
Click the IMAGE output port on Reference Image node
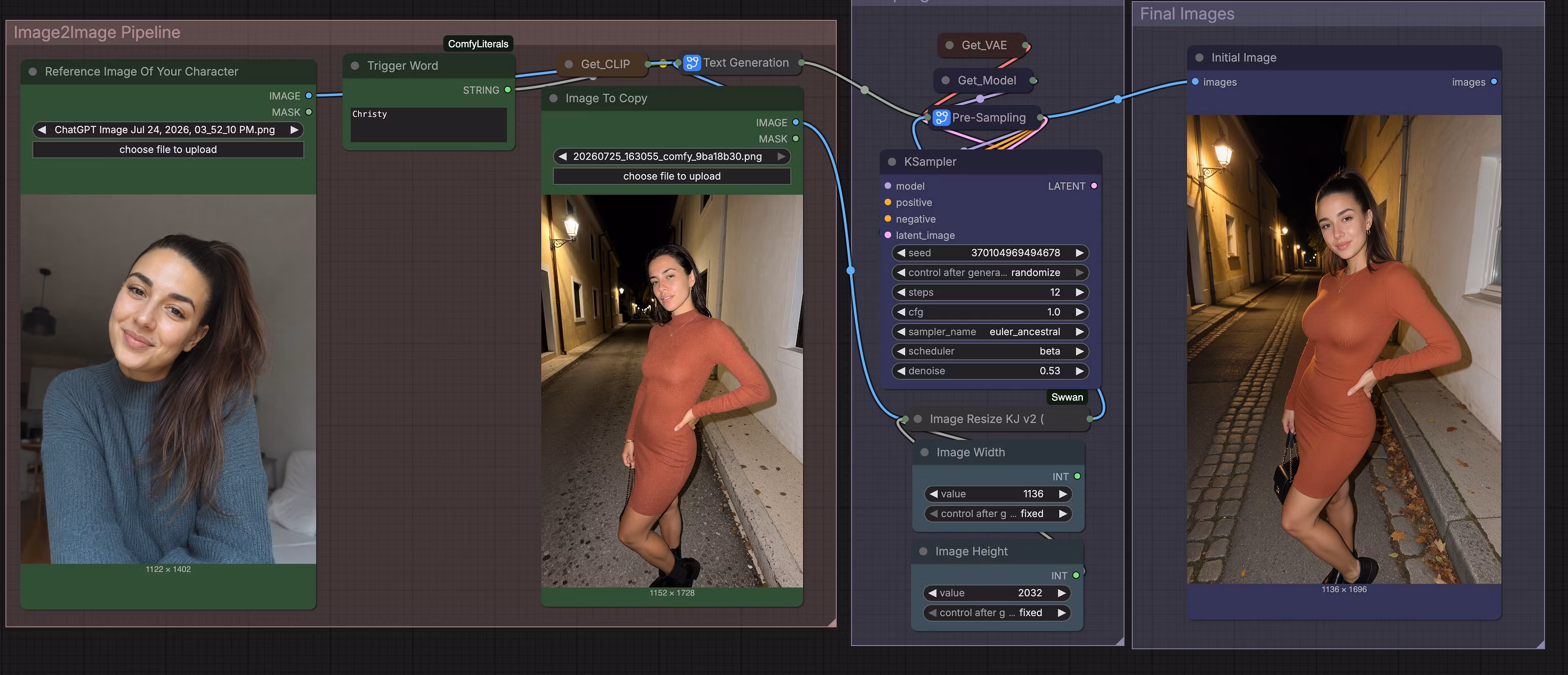(x=309, y=95)
